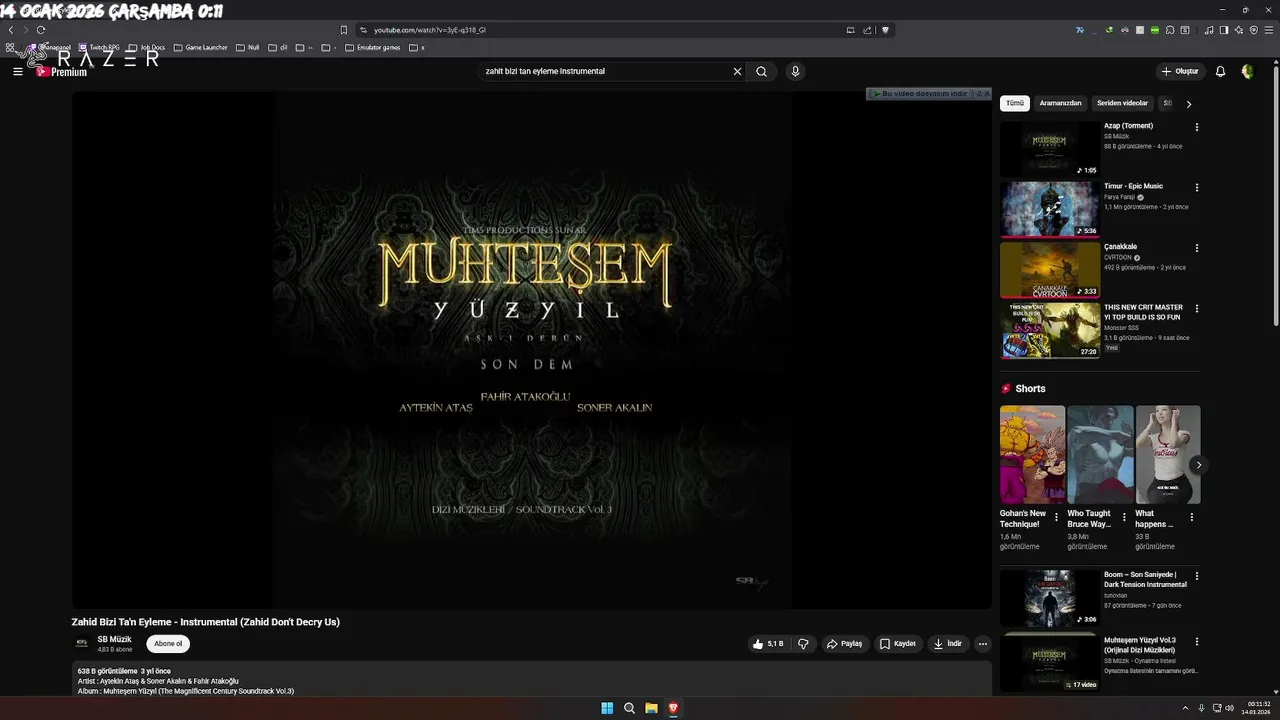Open options for THIS NEW CRIT MASTER video
The image size is (1280, 720).
[1197, 309]
